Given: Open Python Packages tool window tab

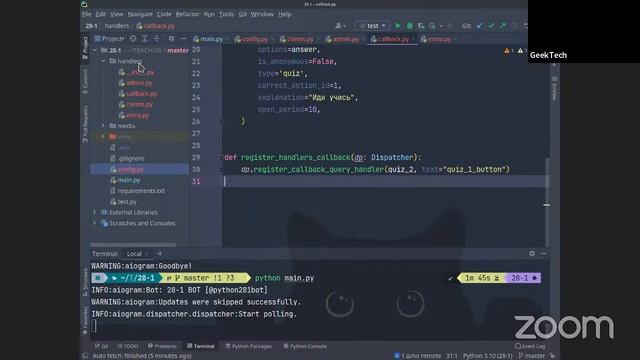Looking at the screenshot, I should coord(249,346).
